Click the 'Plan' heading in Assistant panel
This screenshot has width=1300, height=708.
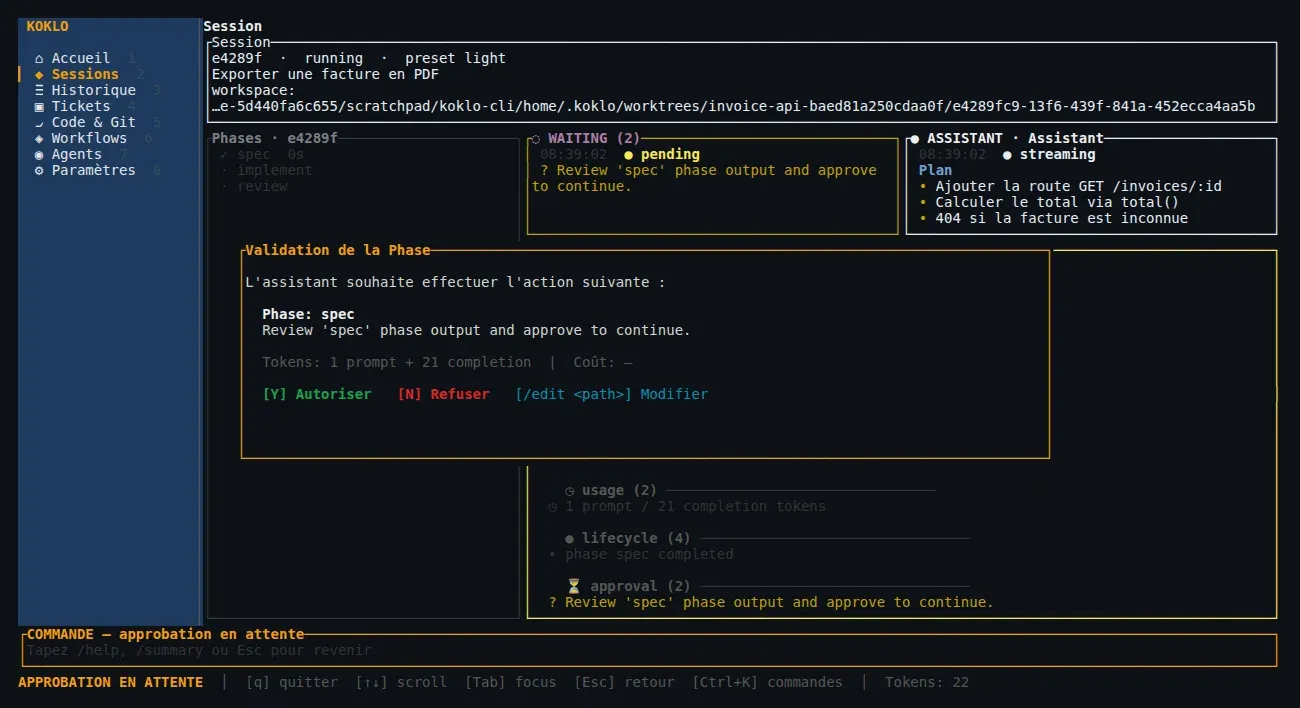pyautogui.click(x=935, y=170)
